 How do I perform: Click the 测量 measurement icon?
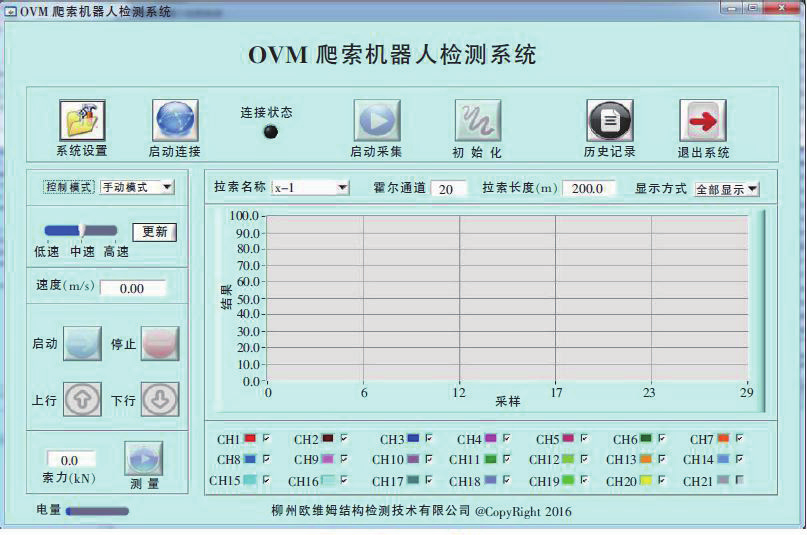(x=144, y=459)
